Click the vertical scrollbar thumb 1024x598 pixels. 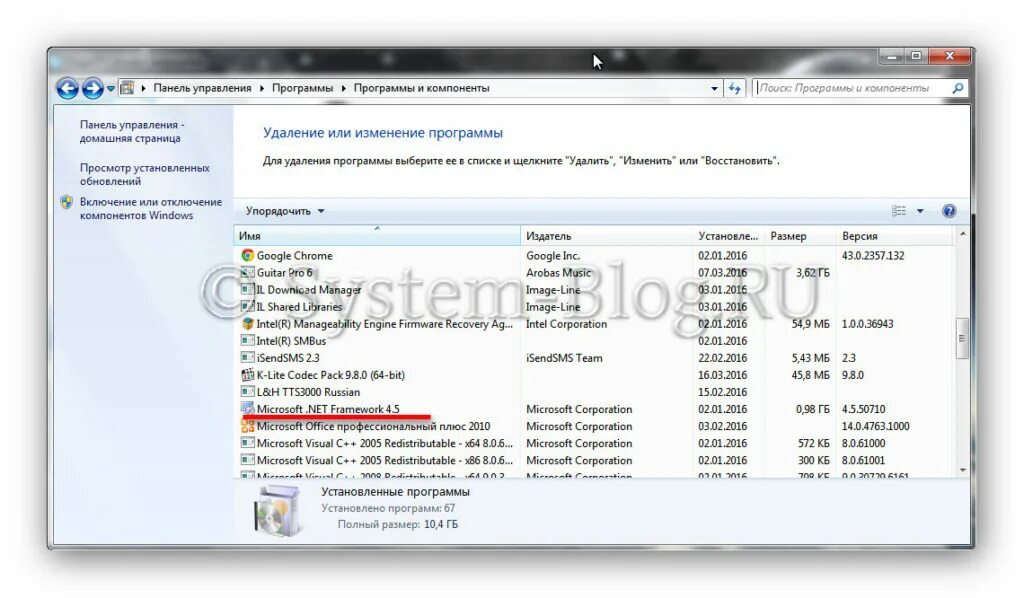coord(962,338)
